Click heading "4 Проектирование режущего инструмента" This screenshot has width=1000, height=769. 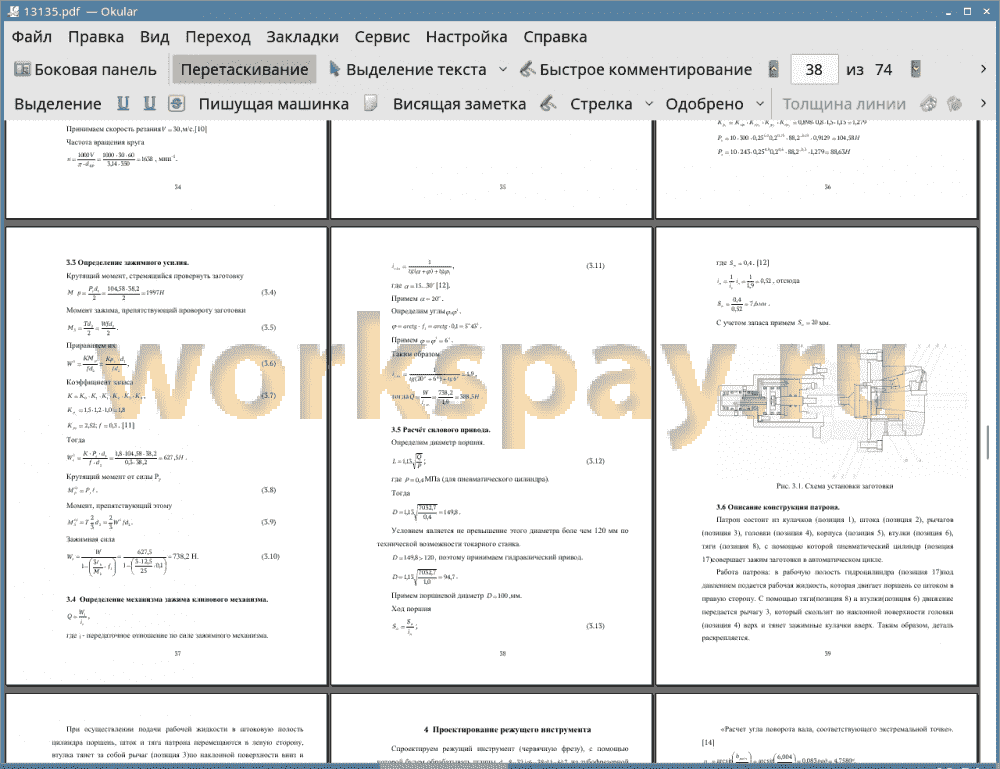point(507,729)
